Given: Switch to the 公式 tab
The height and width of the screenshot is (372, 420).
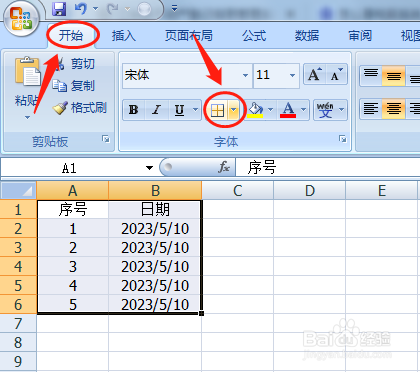Looking at the screenshot, I should pos(254,35).
